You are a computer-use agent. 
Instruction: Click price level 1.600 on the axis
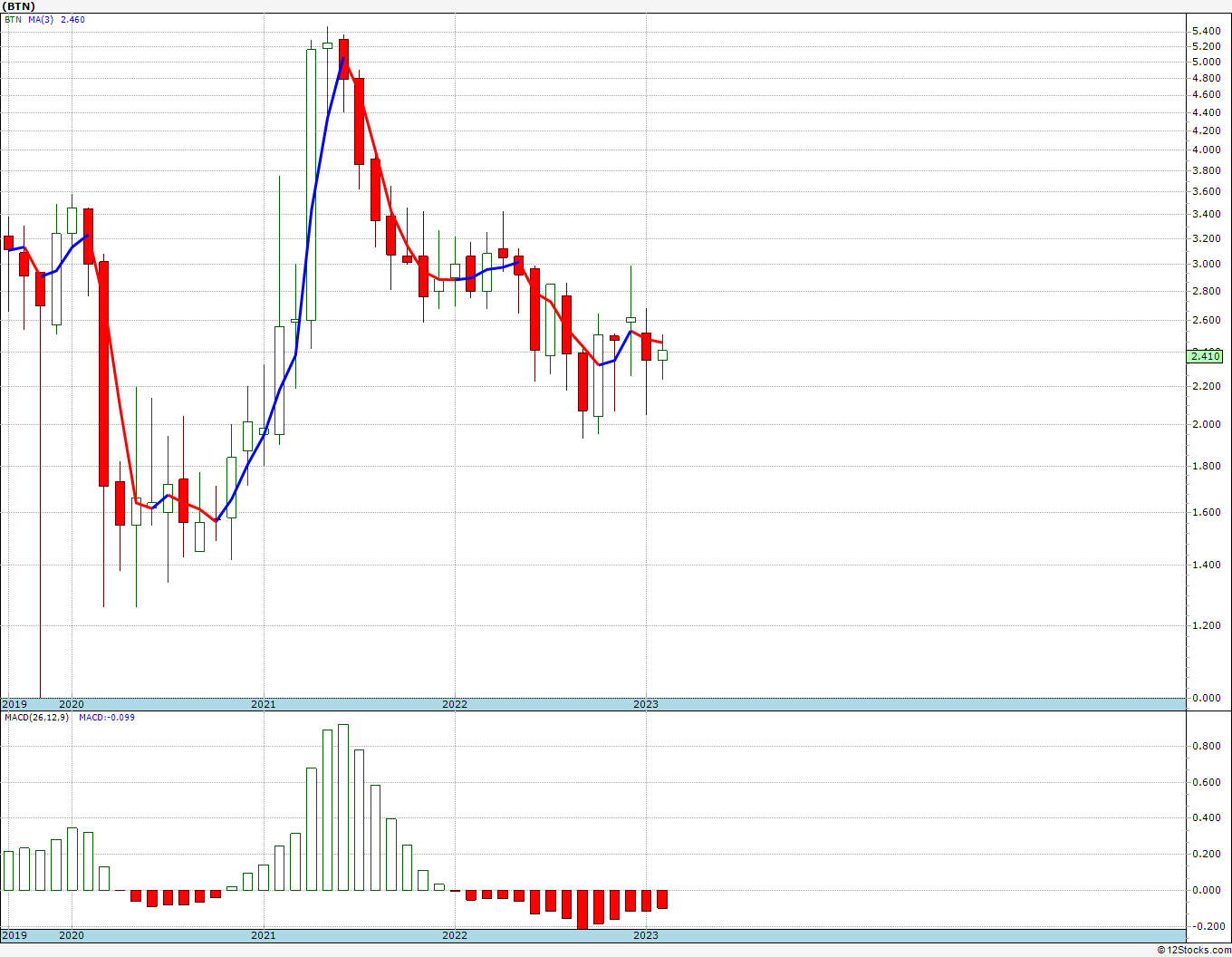coord(1206,512)
